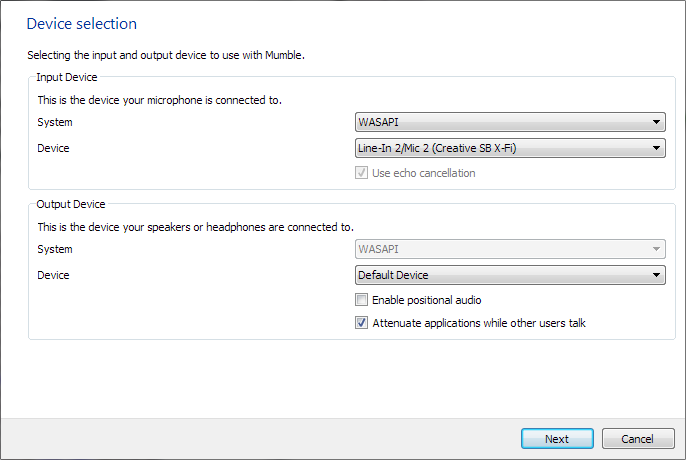This screenshot has width=686, height=460.
Task: Click the arrow on Line-In 2/Mic 2 combo
Action: click(x=656, y=148)
